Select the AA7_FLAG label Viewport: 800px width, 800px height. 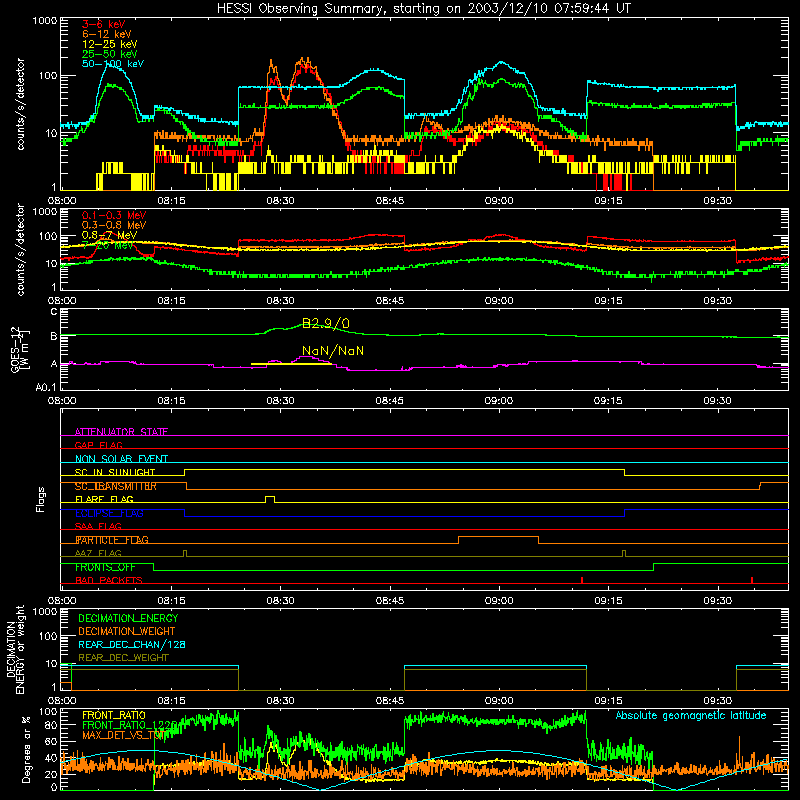98,553
